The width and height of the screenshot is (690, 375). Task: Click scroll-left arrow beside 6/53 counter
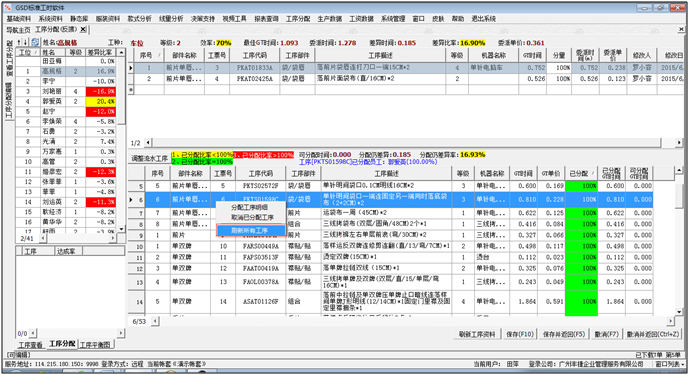[155, 321]
